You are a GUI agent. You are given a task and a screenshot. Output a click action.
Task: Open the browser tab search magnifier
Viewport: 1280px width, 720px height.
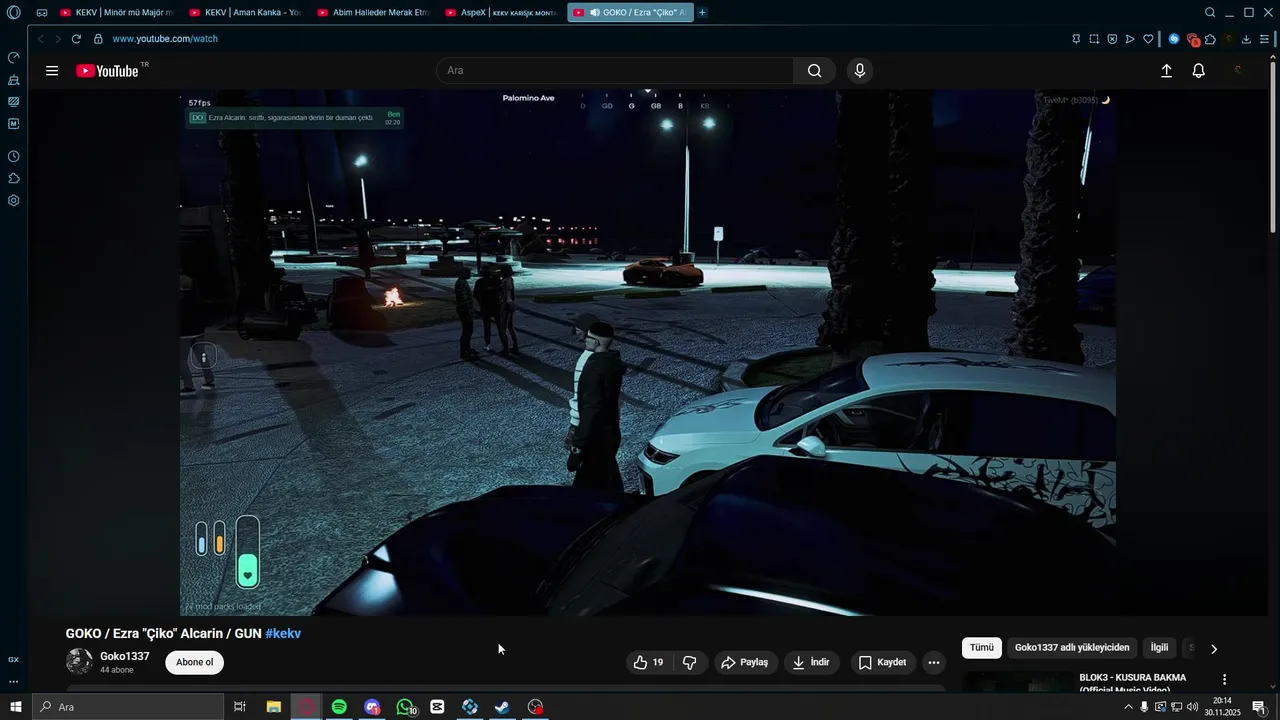[1210, 13]
